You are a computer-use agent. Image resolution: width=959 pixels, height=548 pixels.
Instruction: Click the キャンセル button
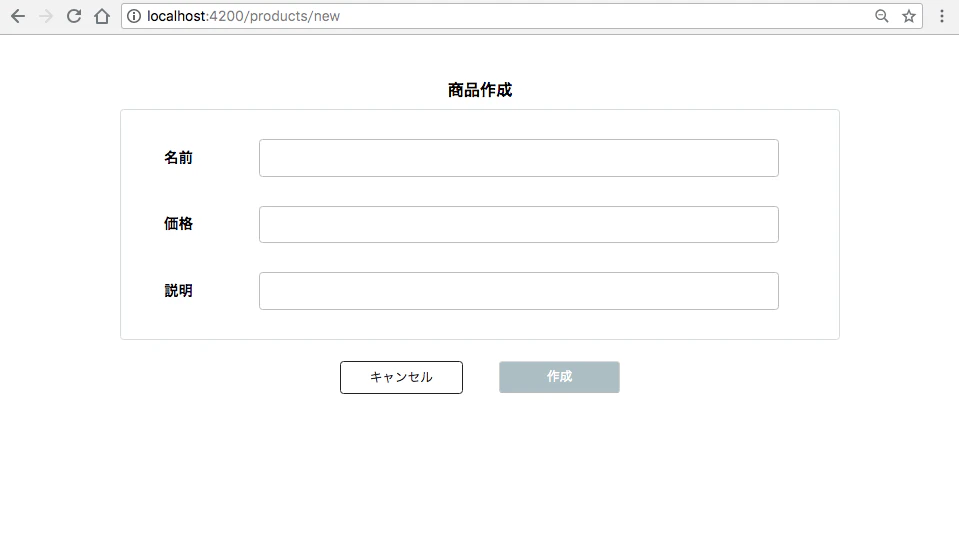pos(401,377)
